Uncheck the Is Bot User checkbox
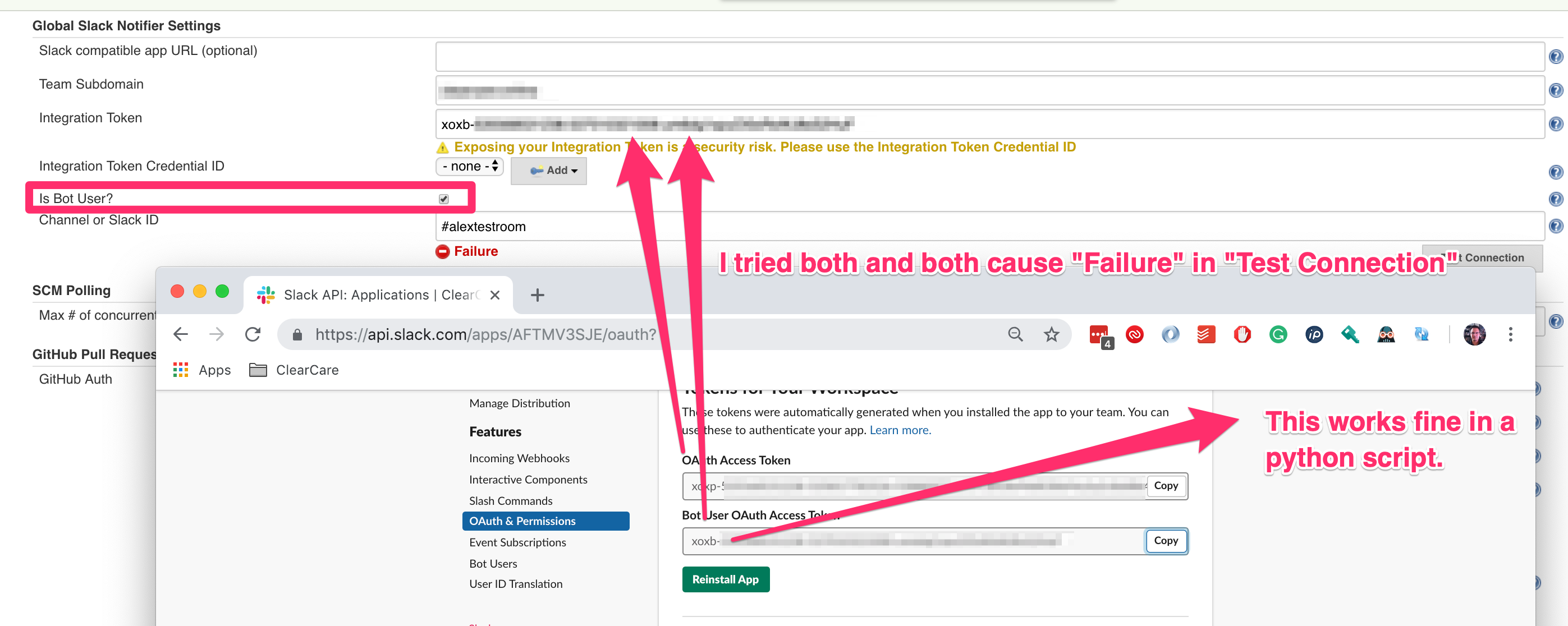 click(x=444, y=199)
